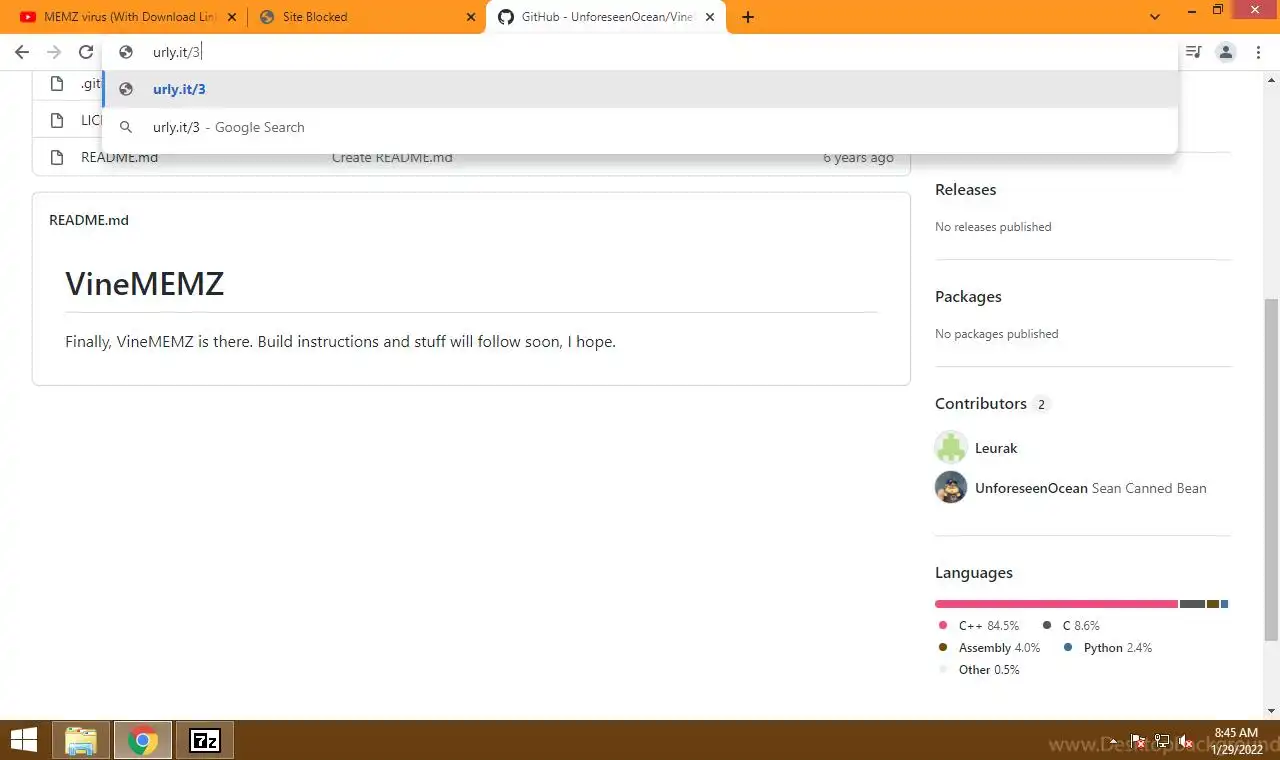Open Chrome's three-dot menu

coord(1258,52)
